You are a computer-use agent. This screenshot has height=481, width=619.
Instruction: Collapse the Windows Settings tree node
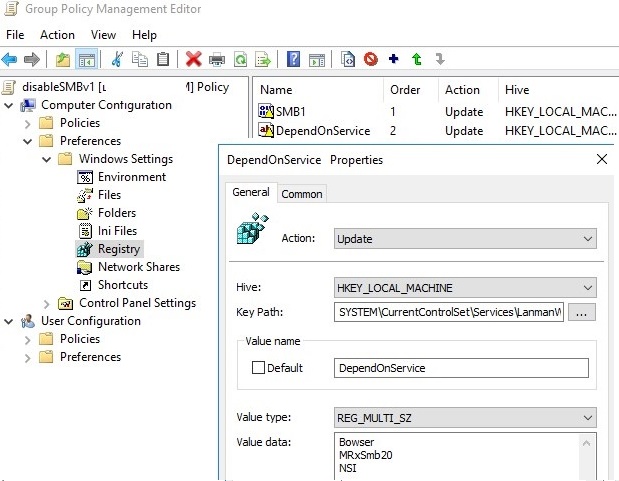(x=47, y=159)
